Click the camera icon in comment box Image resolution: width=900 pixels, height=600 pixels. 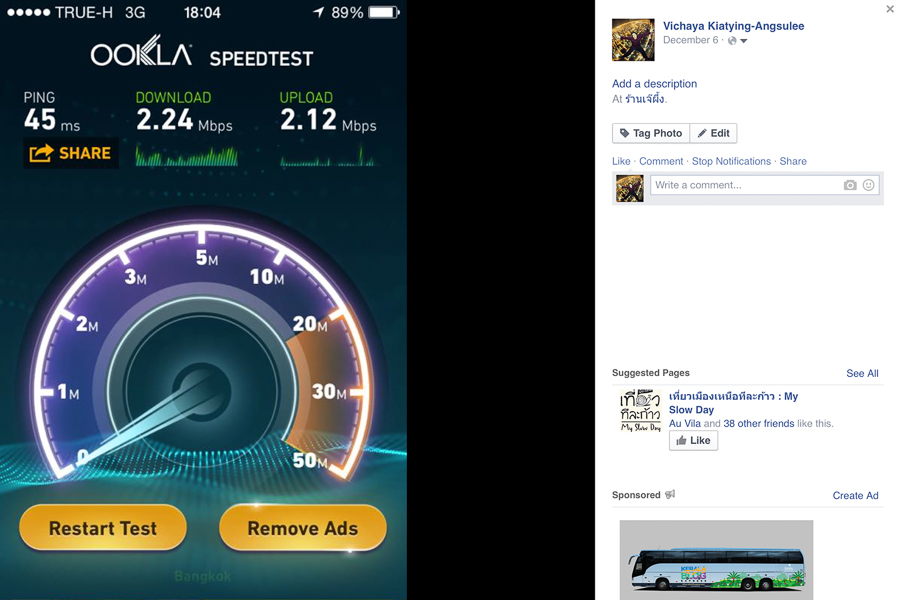pyautogui.click(x=849, y=185)
